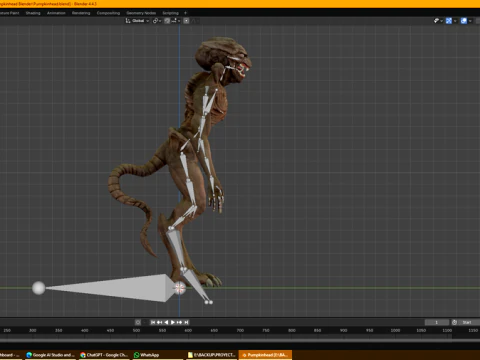Click the Pumpkinhead Blender taskbar item
Viewport: 480px width, 360px height.
click(265, 355)
